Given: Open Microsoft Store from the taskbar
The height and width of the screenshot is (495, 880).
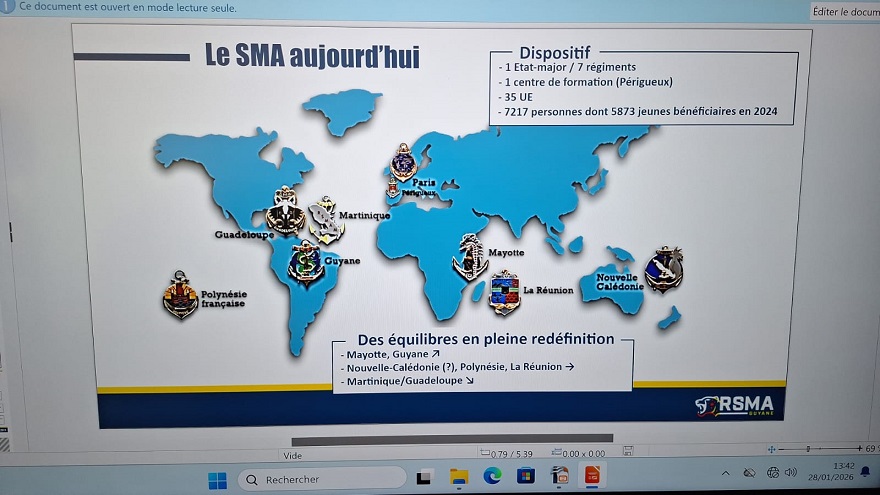Looking at the screenshot, I should point(526,476).
